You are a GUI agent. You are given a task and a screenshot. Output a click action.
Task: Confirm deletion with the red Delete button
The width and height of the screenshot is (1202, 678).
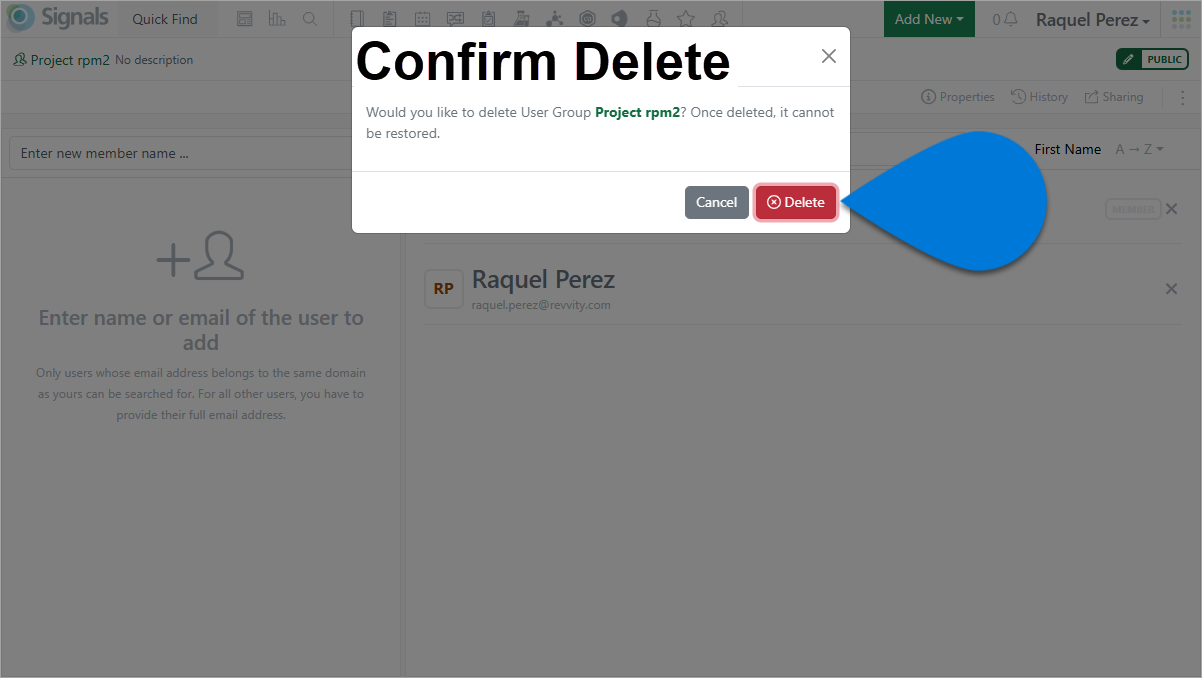(x=795, y=202)
